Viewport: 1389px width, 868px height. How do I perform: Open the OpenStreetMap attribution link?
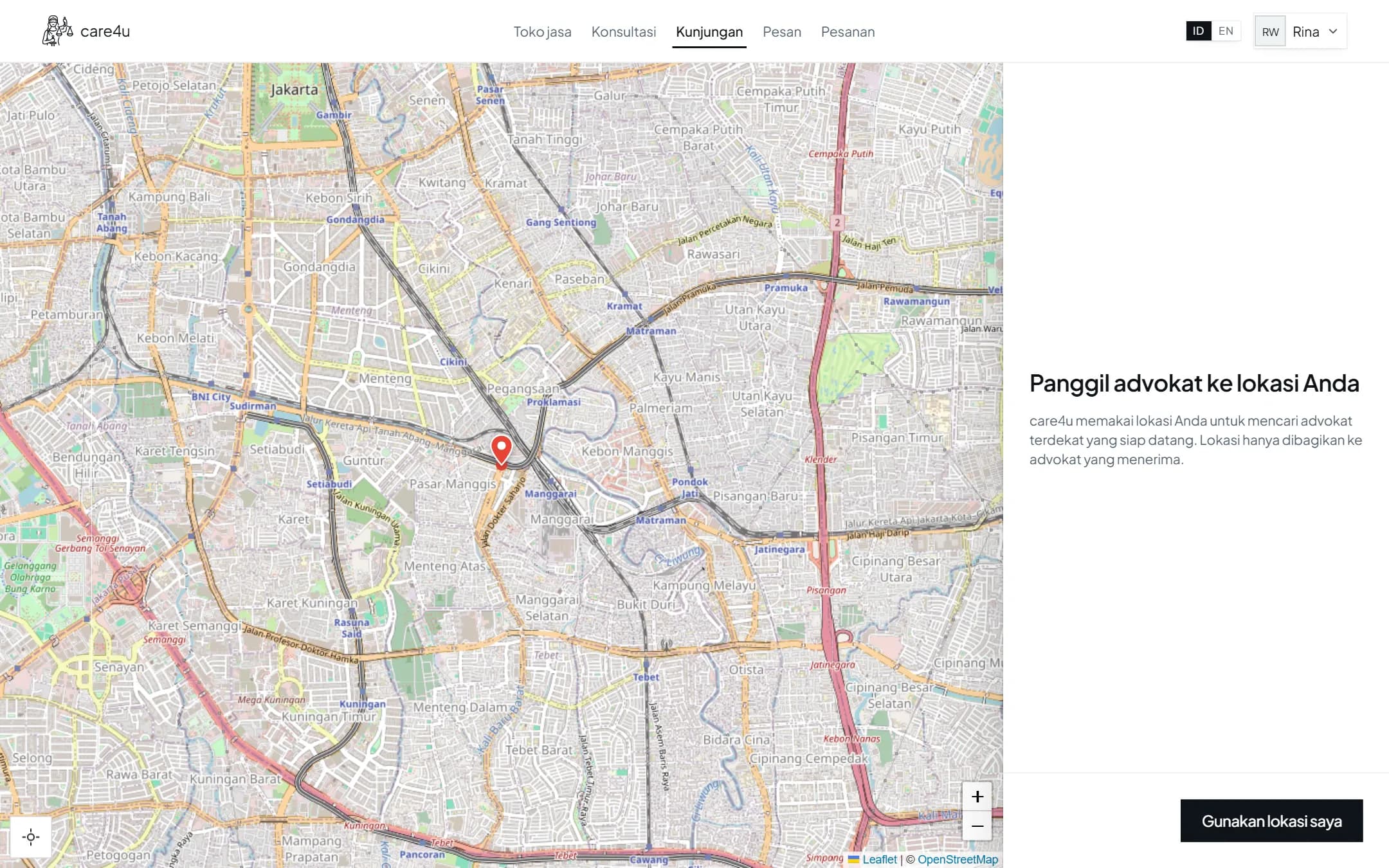point(958,859)
